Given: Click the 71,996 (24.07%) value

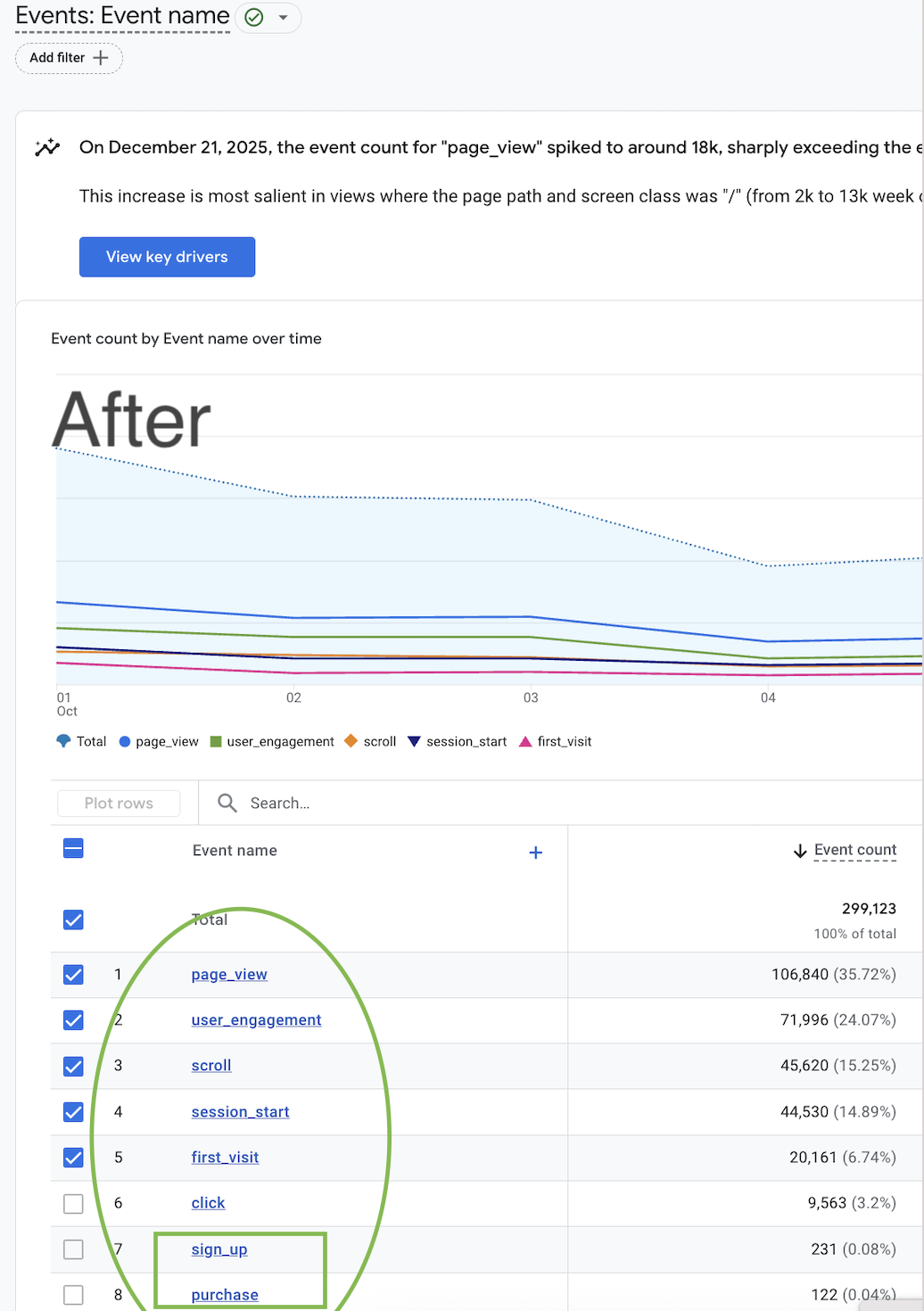Looking at the screenshot, I should 838,1020.
